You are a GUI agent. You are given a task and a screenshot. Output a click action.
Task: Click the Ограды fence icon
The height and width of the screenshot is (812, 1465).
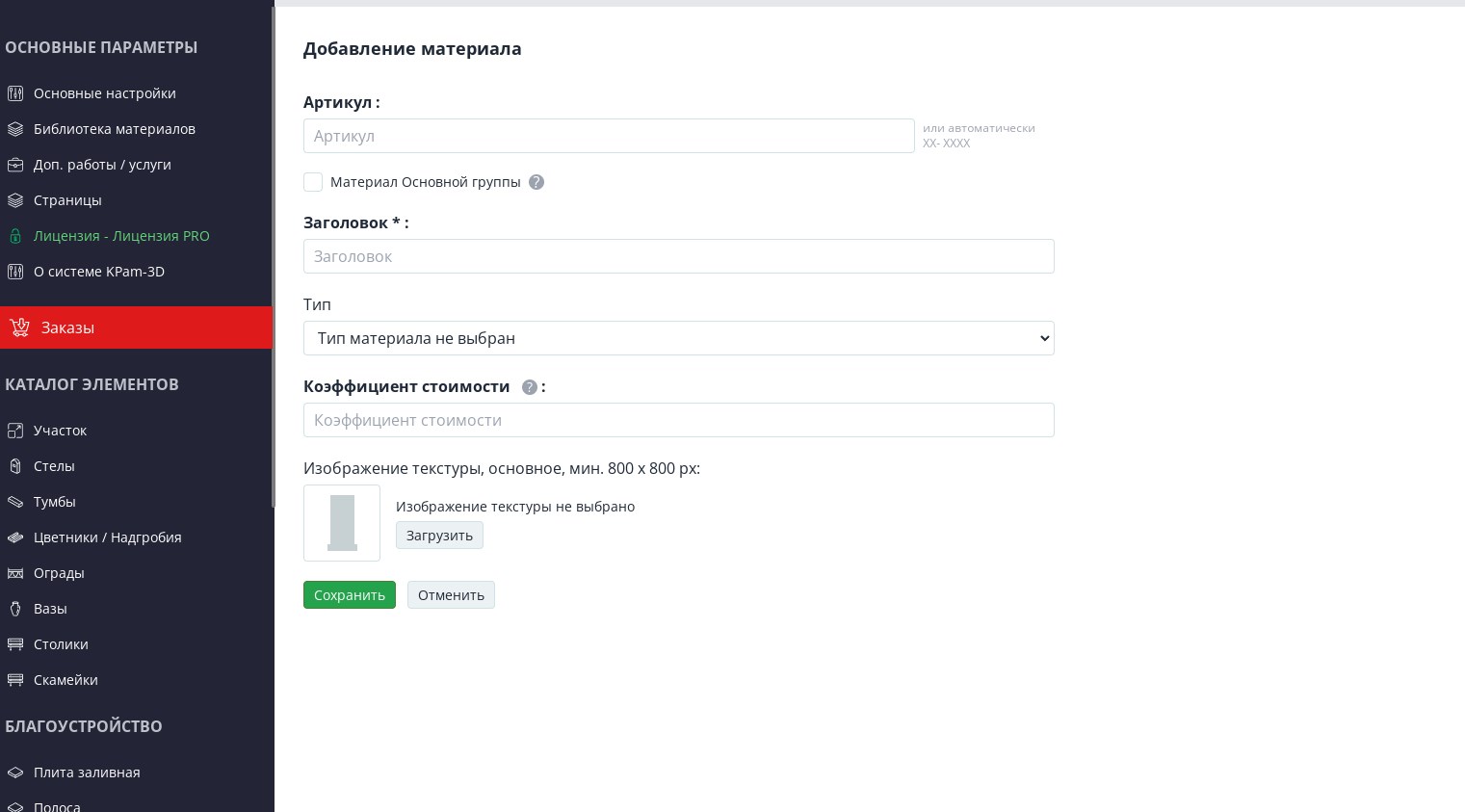(x=15, y=573)
